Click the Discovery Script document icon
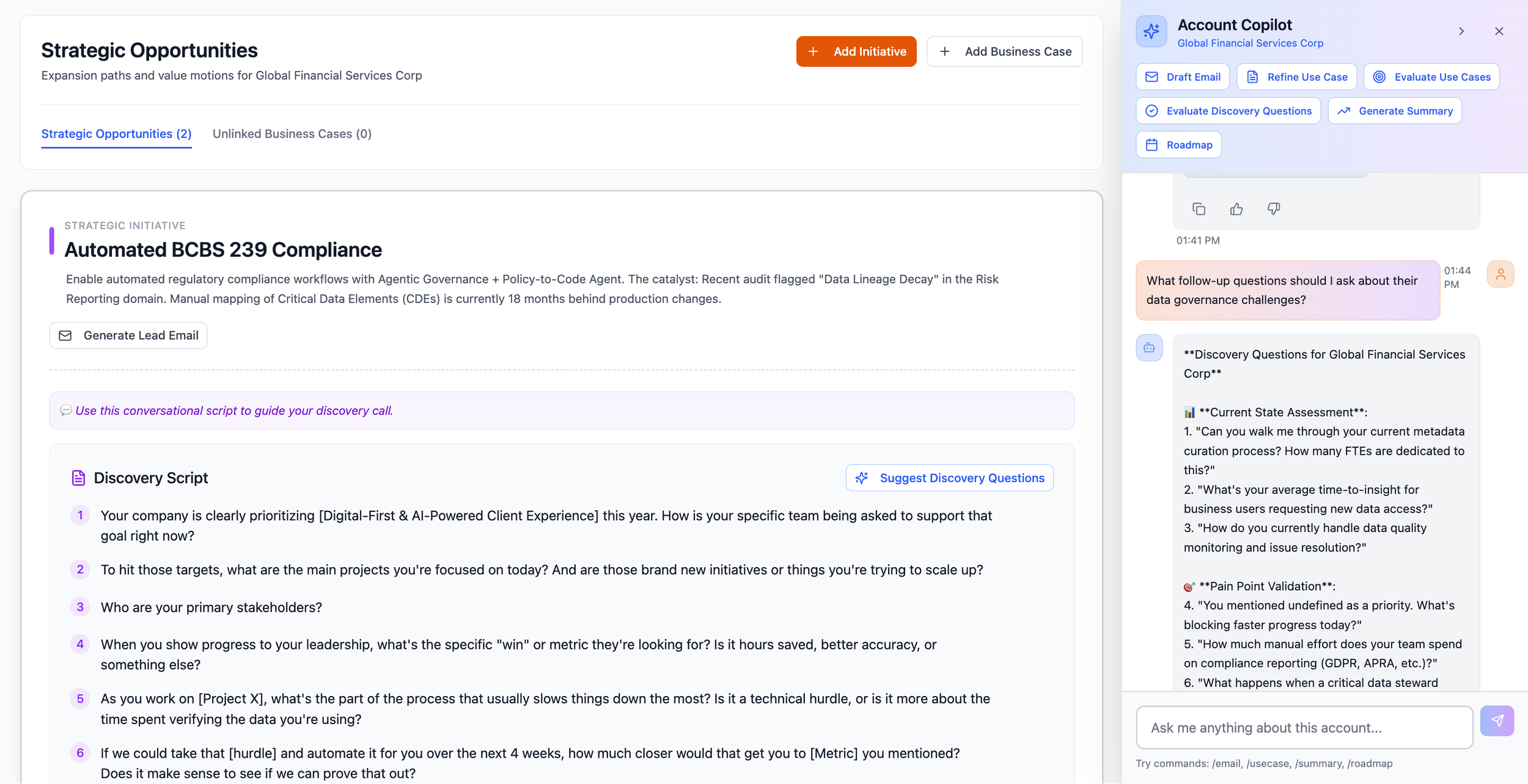 point(78,478)
